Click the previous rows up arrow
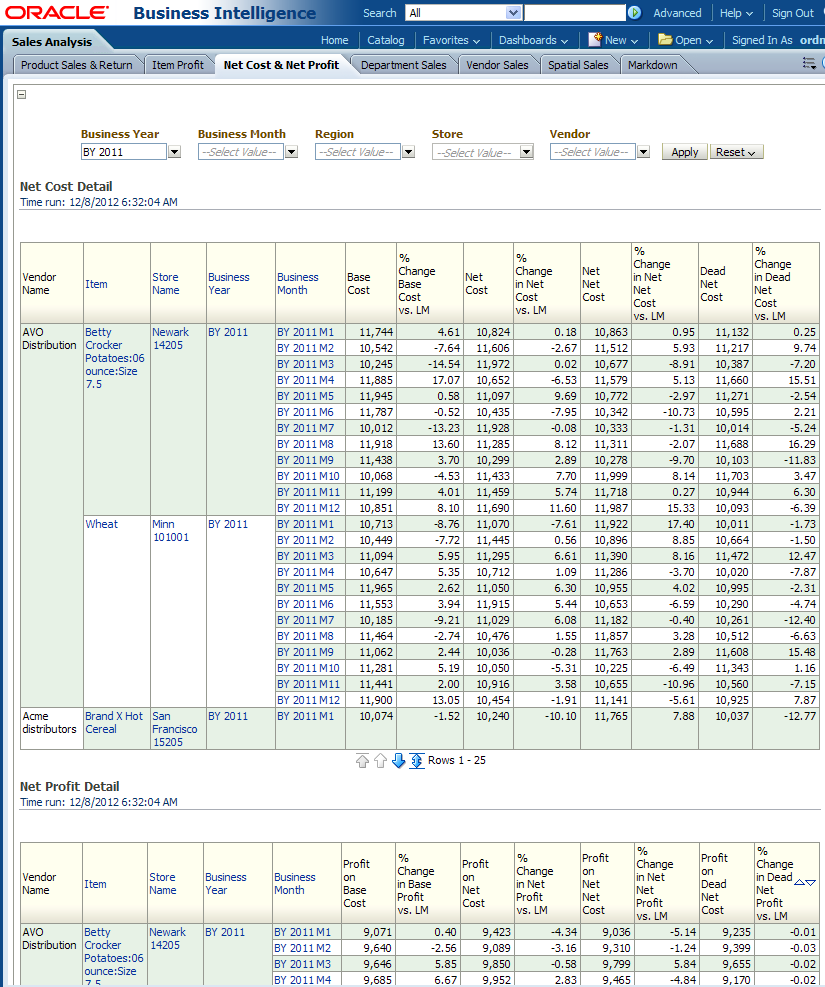The image size is (825, 987). 380,761
